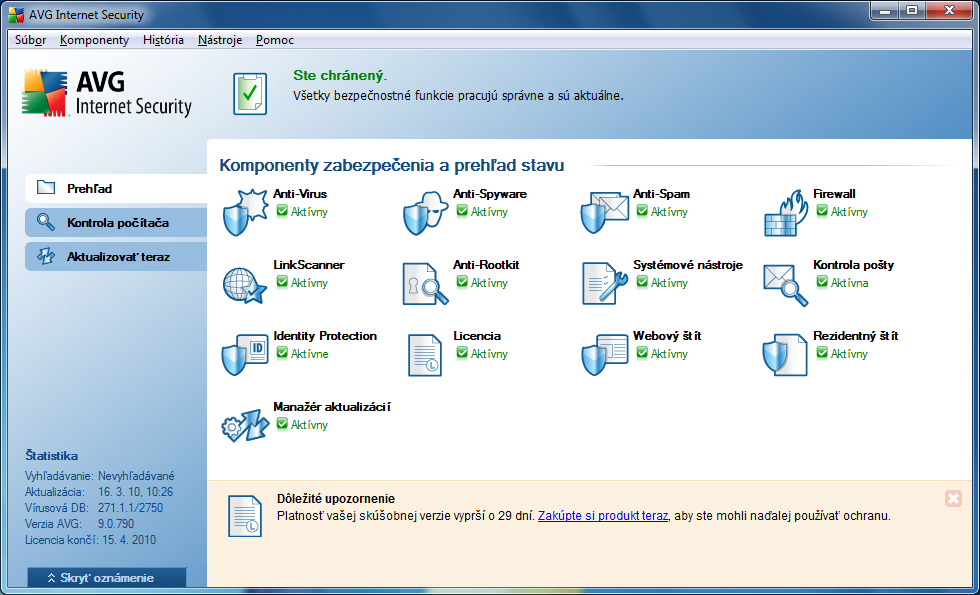Open the Anti-Rootkit magnifier icon
The image size is (980, 595).
424,282
